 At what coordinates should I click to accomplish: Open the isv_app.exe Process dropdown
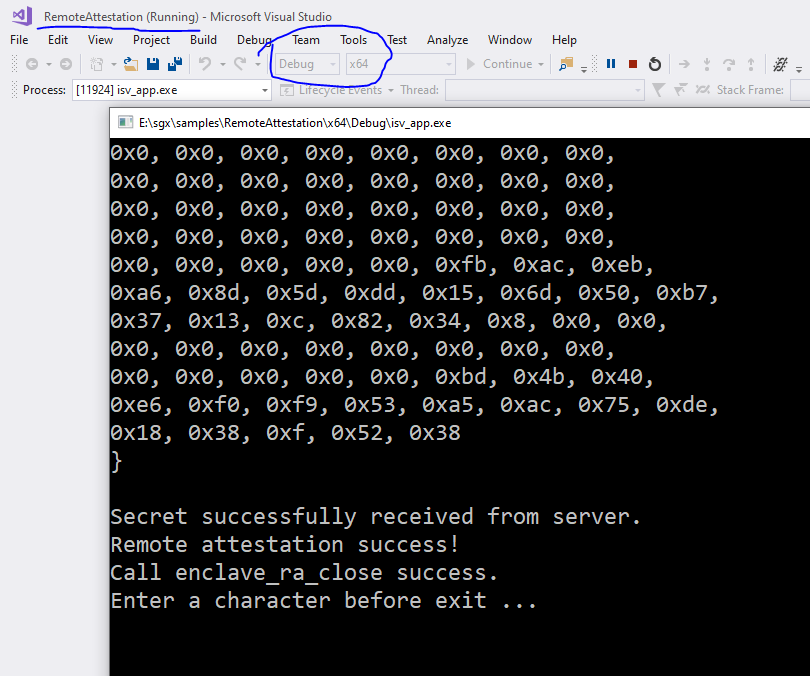point(265,89)
